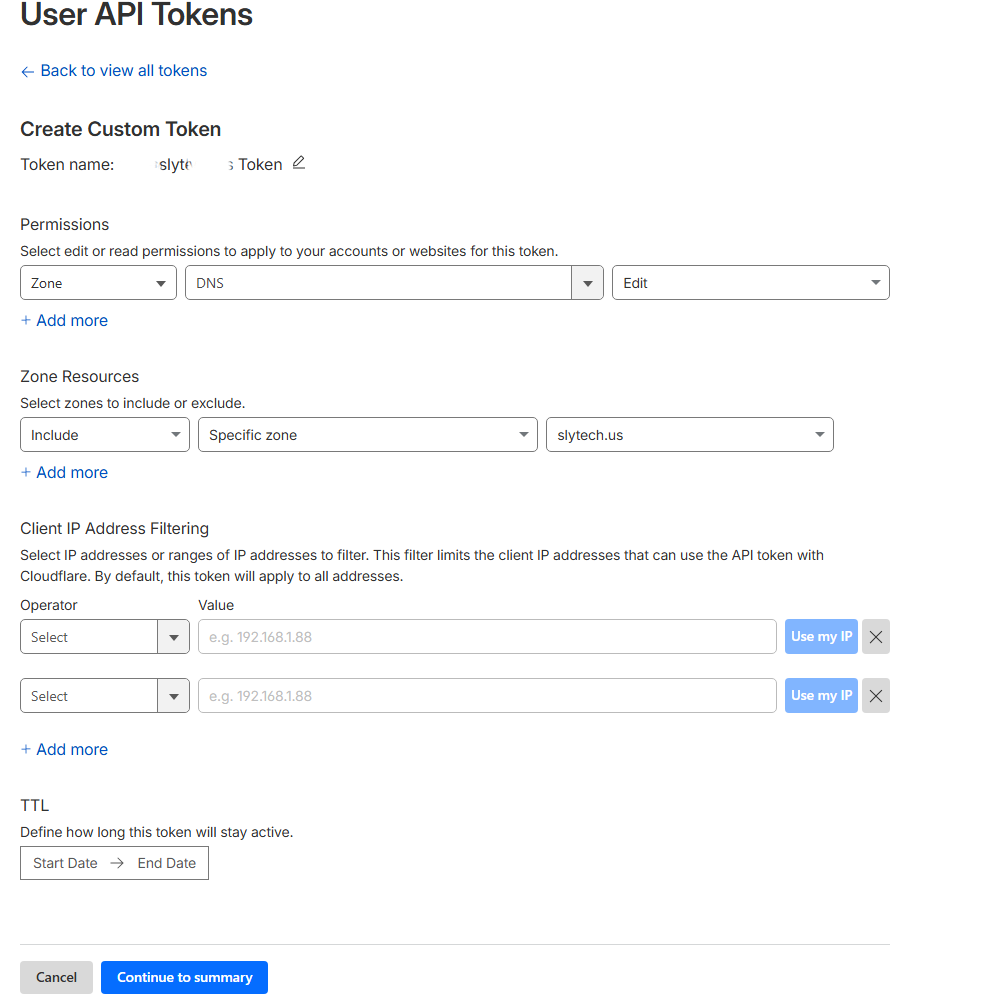Open the Zone permission type dropdown

coord(98,282)
